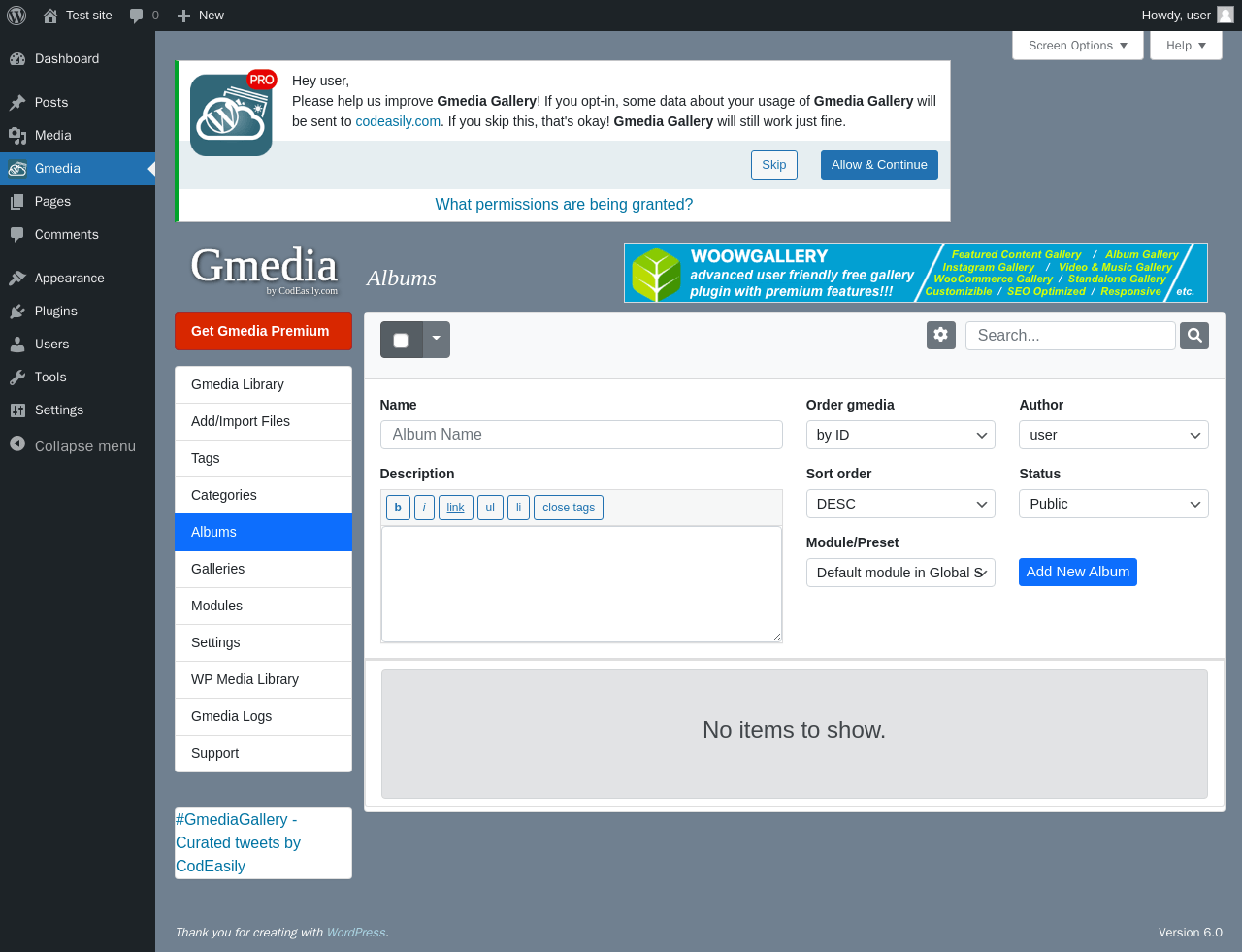The width and height of the screenshot is (1242, 952).
Task: Open the Sort order DESC dropdown
Action: (x=900, y=504)
